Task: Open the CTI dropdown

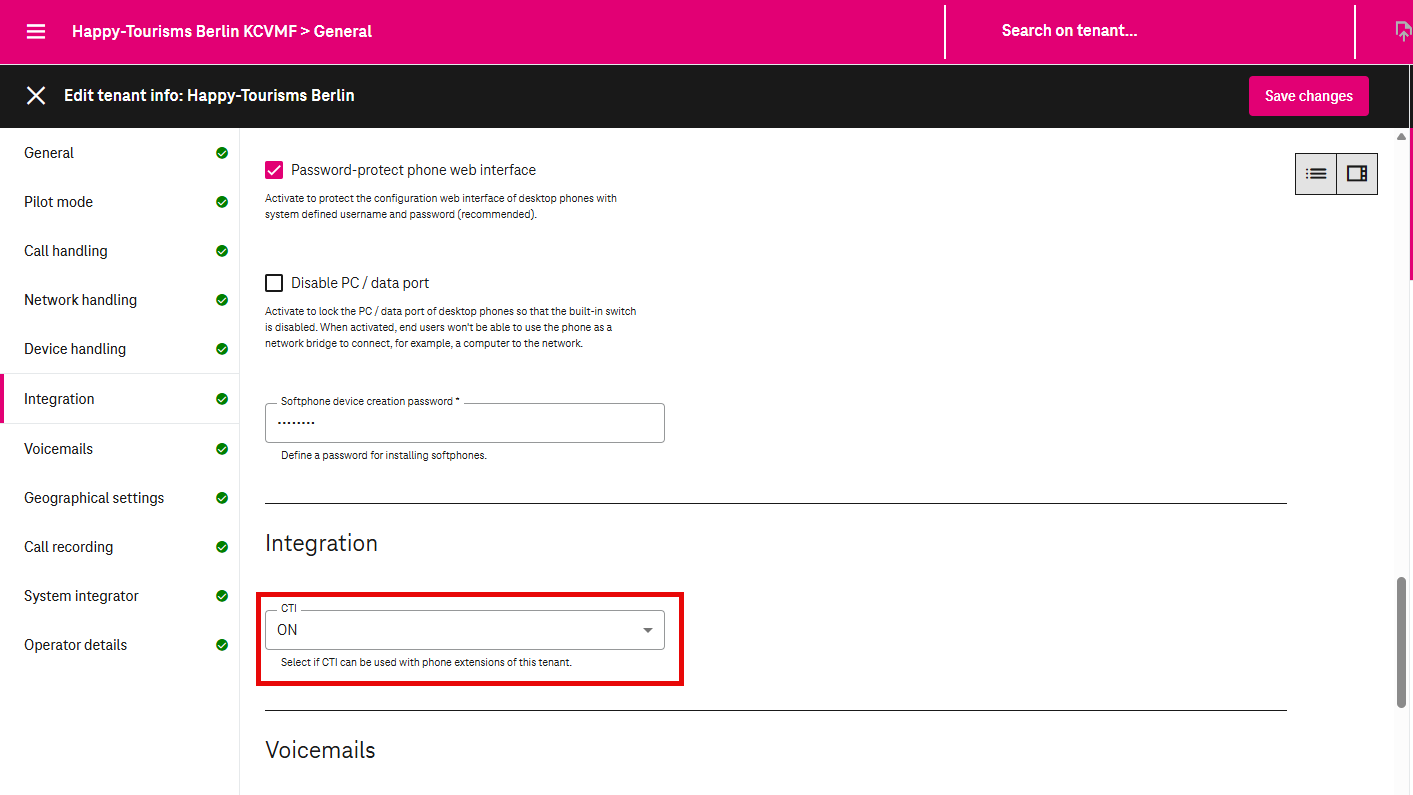Action: coord(464,630)
